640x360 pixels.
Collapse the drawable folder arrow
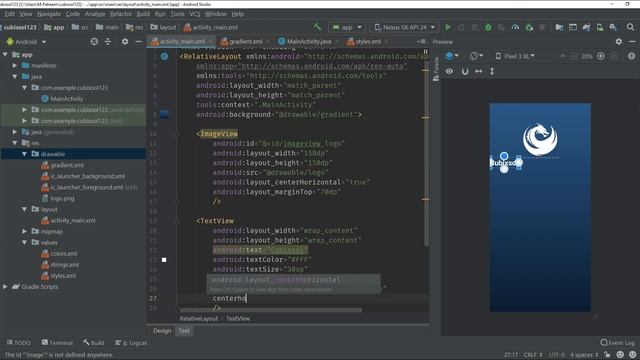[x=24, y=154]
